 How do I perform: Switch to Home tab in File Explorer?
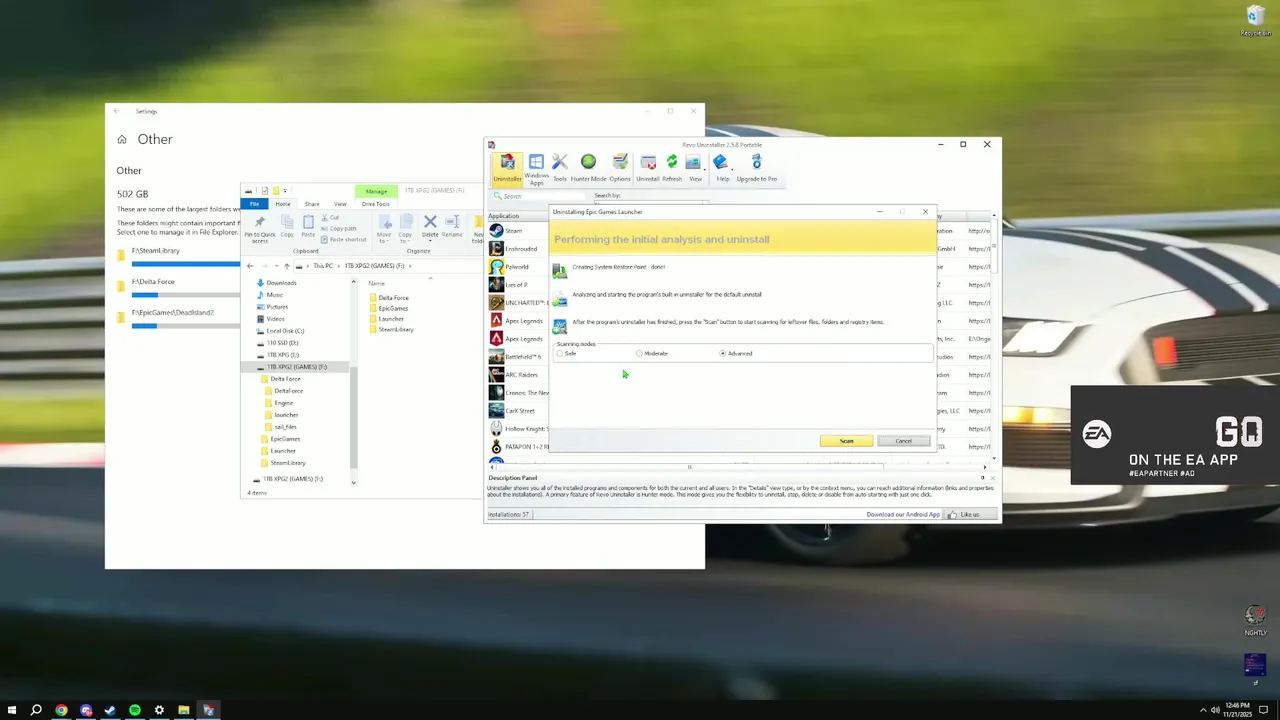click(x=283, y=204)
